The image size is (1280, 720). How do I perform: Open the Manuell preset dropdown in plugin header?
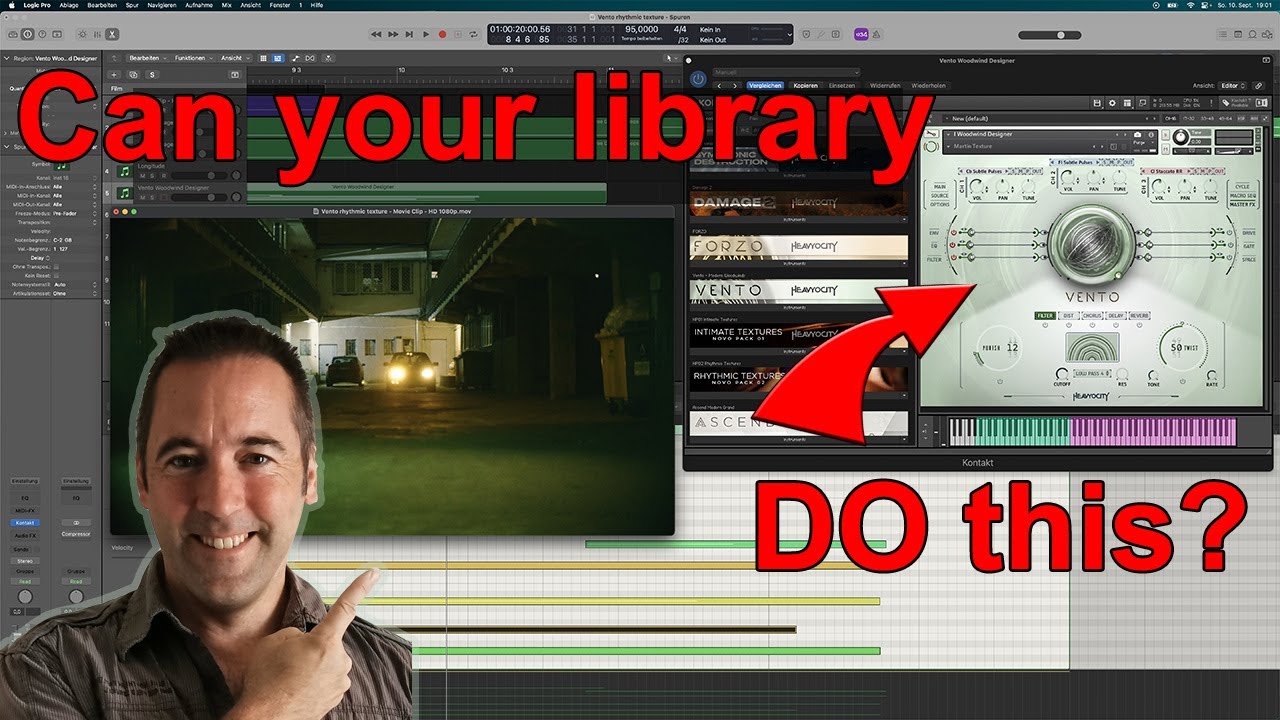coord(786,72)
